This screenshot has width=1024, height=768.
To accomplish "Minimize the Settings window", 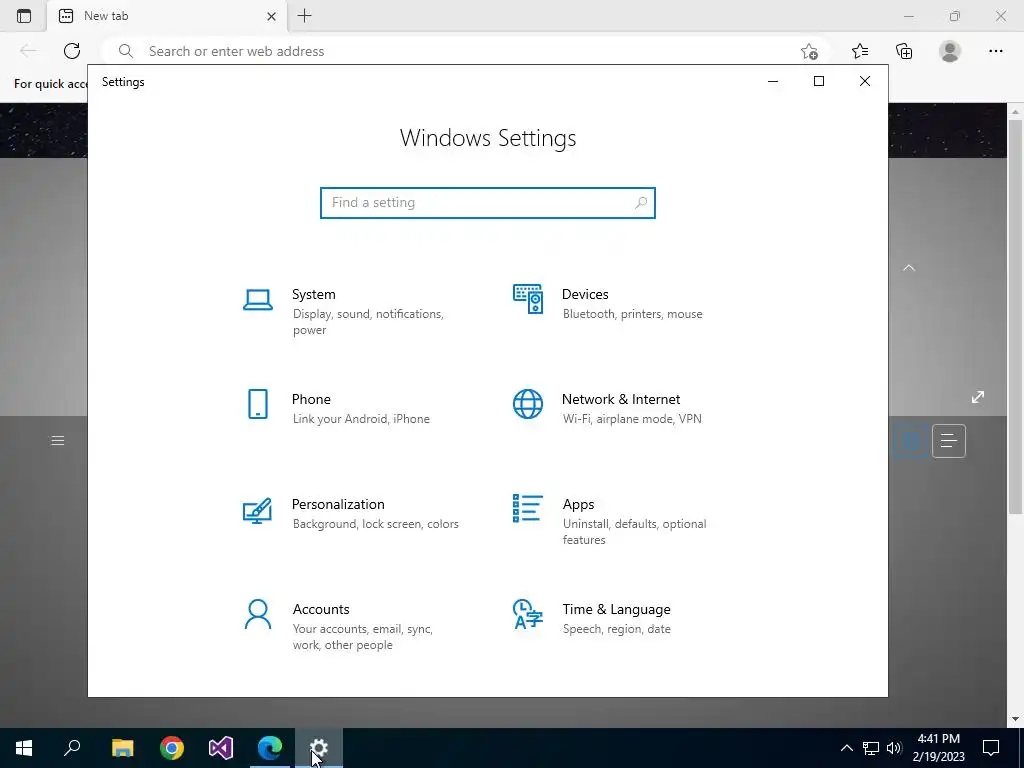I will coord(773,81).
